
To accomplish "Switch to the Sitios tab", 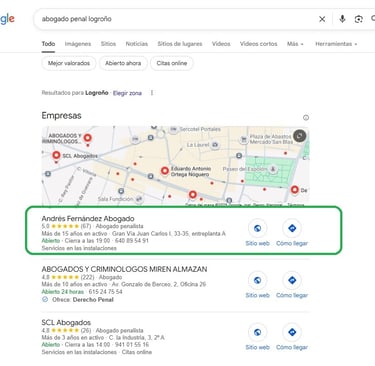I will click(x=108, y=44).
